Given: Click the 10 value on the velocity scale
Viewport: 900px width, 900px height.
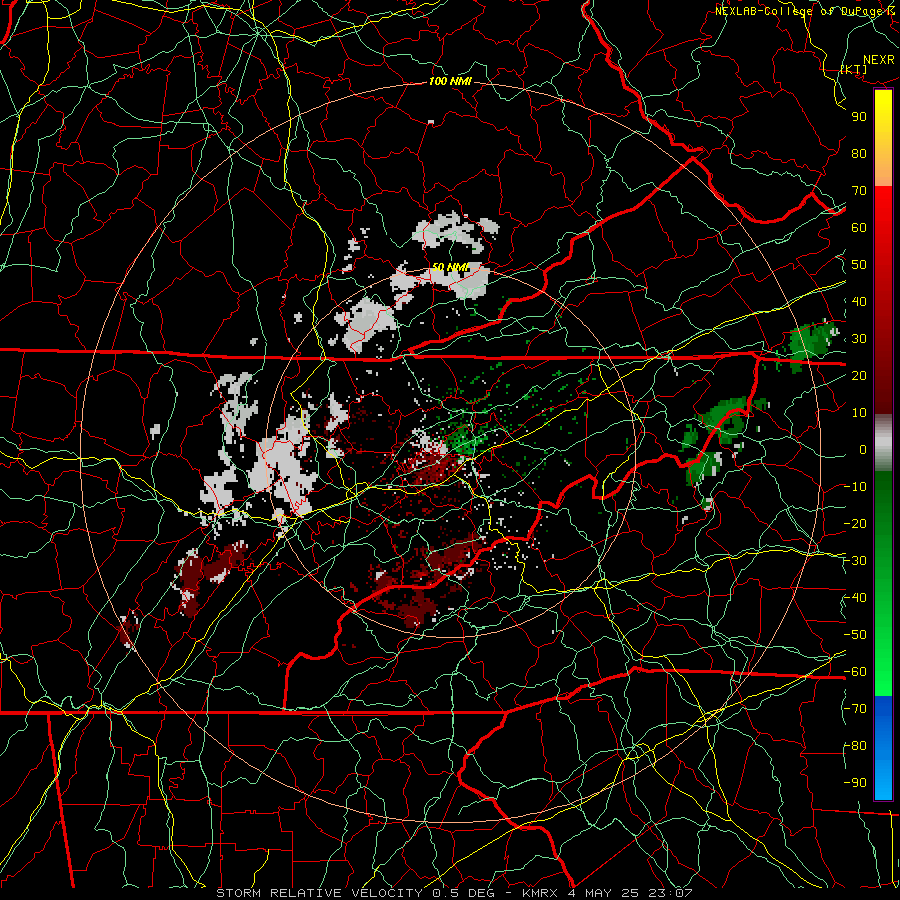Looking at the screenshot, I should 859,413.
